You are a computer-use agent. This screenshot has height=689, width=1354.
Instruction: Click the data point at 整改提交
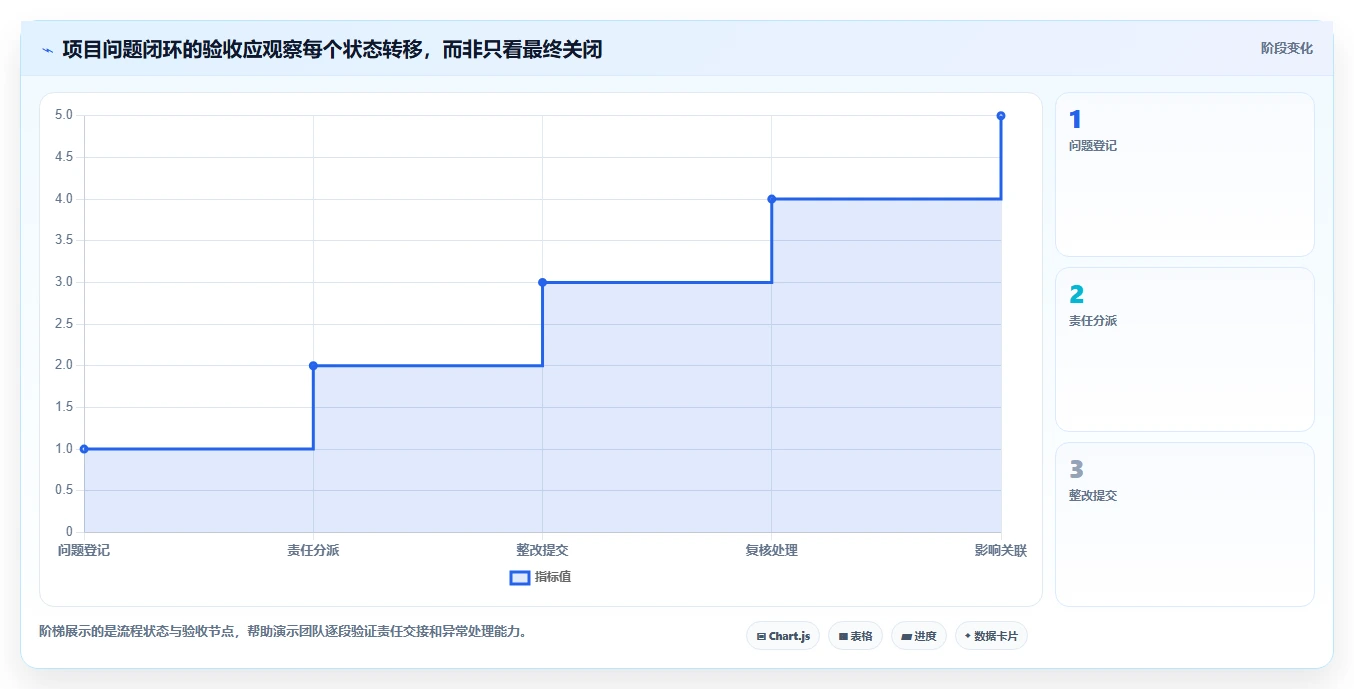point(542,282)
